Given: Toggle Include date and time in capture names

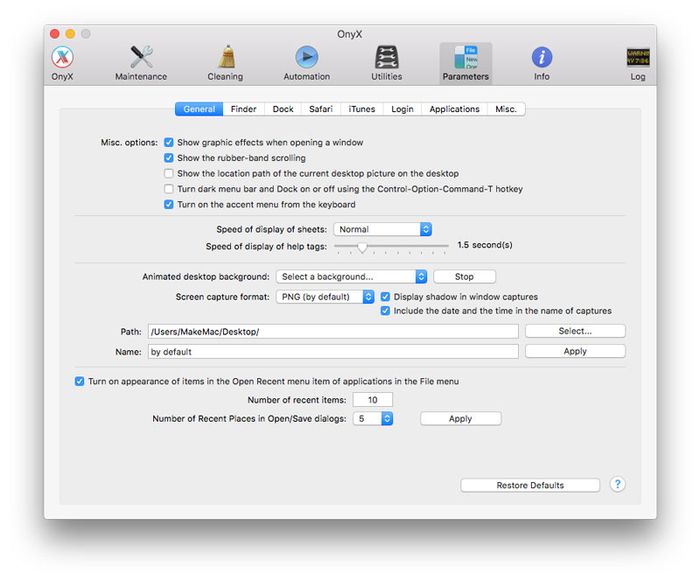Looking at the screenshot, I should tap(385, 311).
